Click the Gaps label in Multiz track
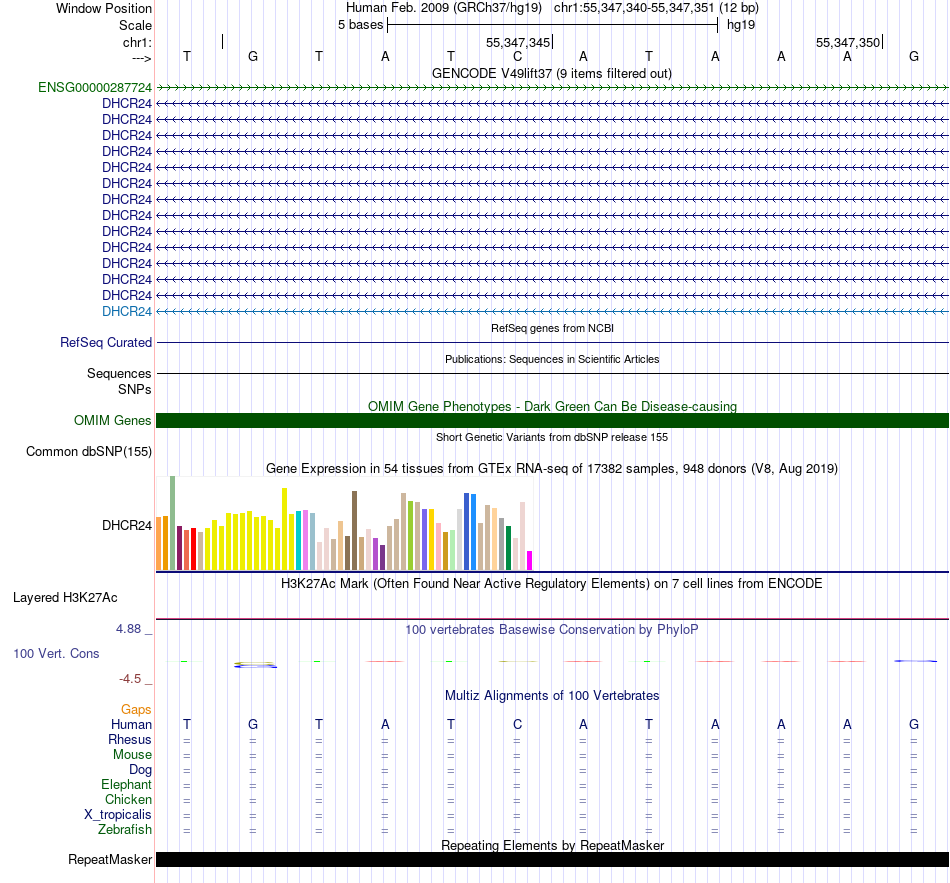950x883 pixels. point(136,709)
